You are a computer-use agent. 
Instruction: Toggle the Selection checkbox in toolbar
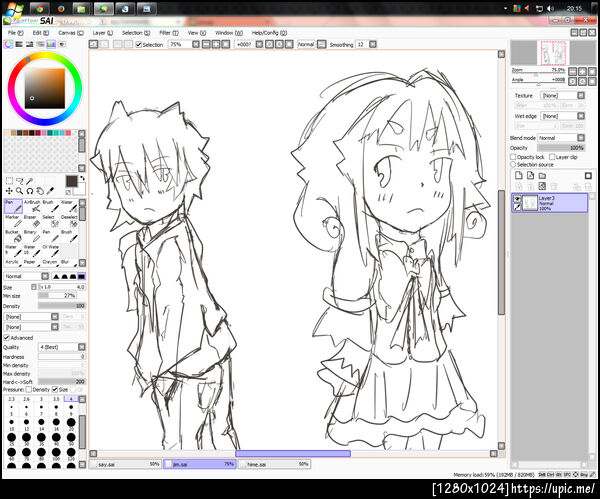[139, 45]
